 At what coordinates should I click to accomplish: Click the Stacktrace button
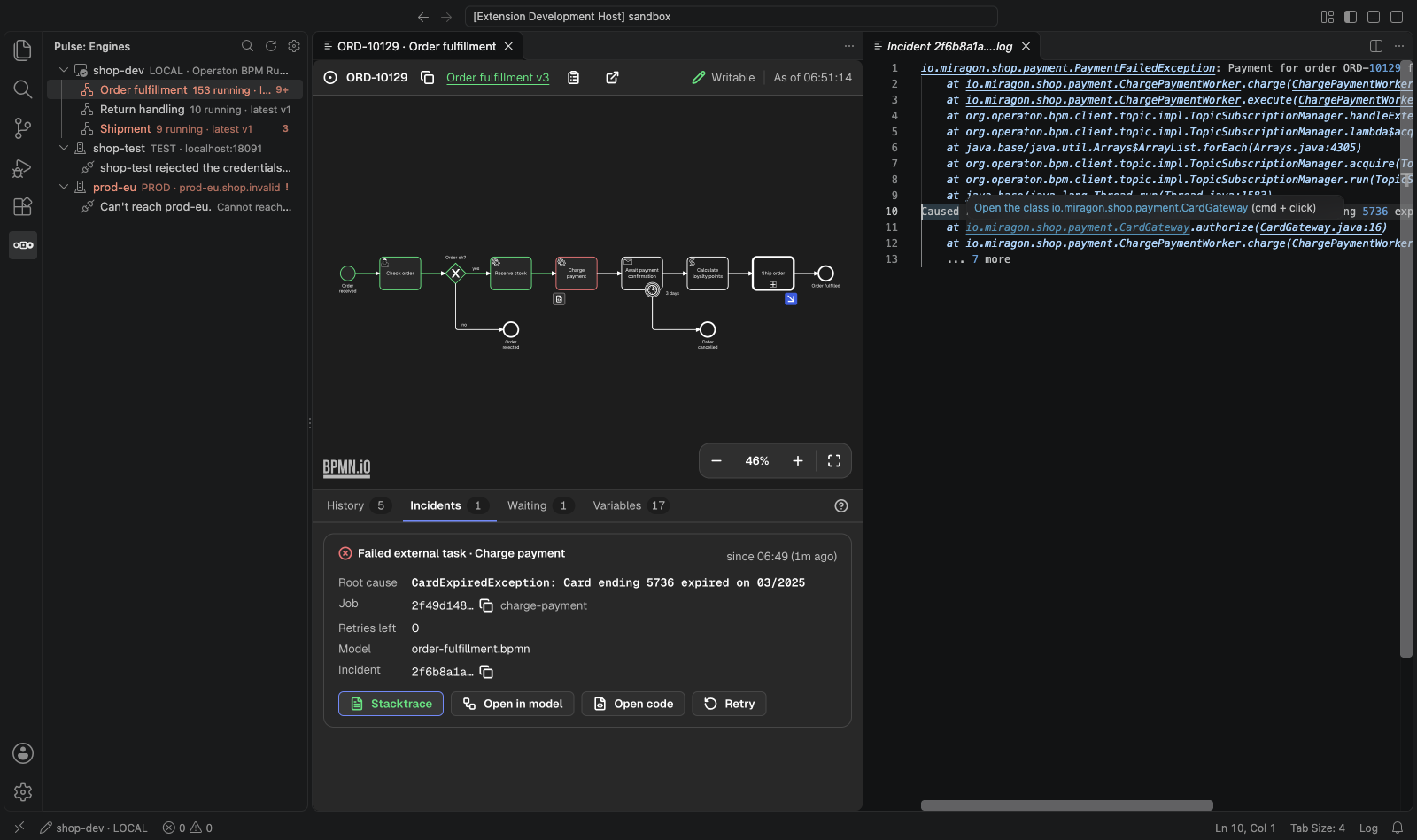[391, 704]
